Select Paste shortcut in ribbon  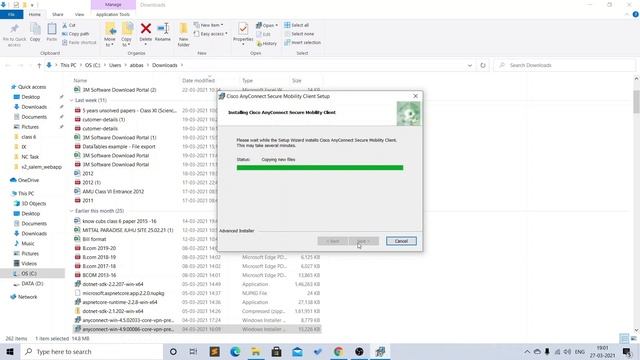(79, 42)
